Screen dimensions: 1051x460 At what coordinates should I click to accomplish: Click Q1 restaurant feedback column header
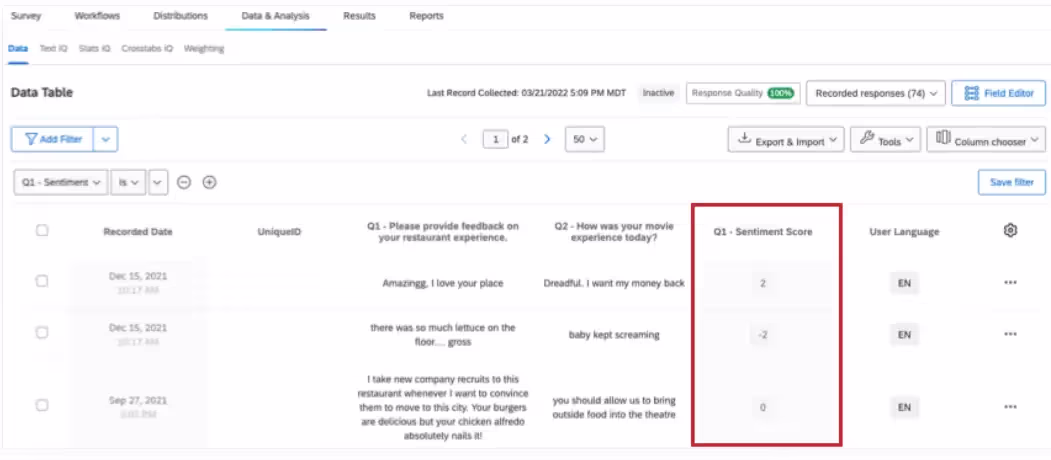pos(443,231)
